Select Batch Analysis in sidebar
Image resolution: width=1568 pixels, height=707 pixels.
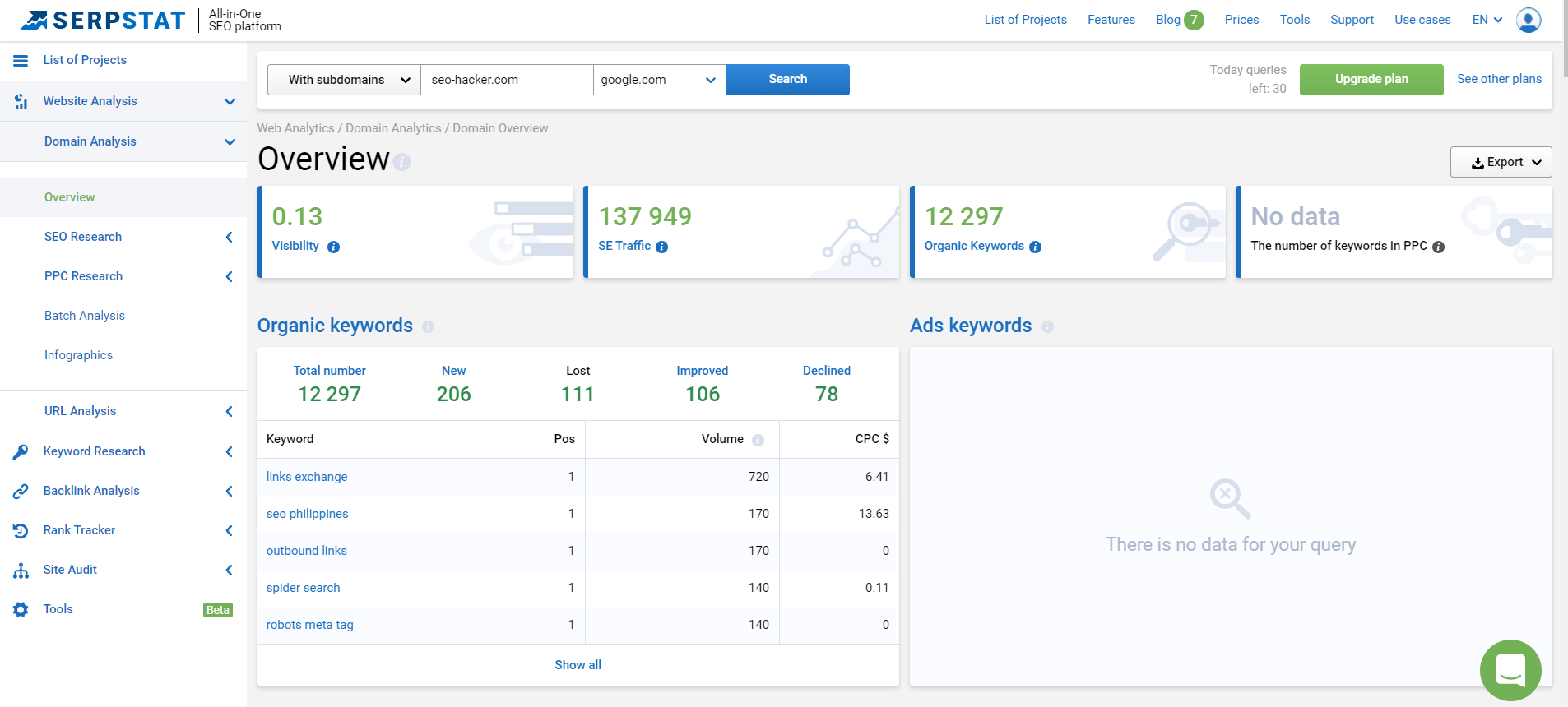[x=85, y=316]
